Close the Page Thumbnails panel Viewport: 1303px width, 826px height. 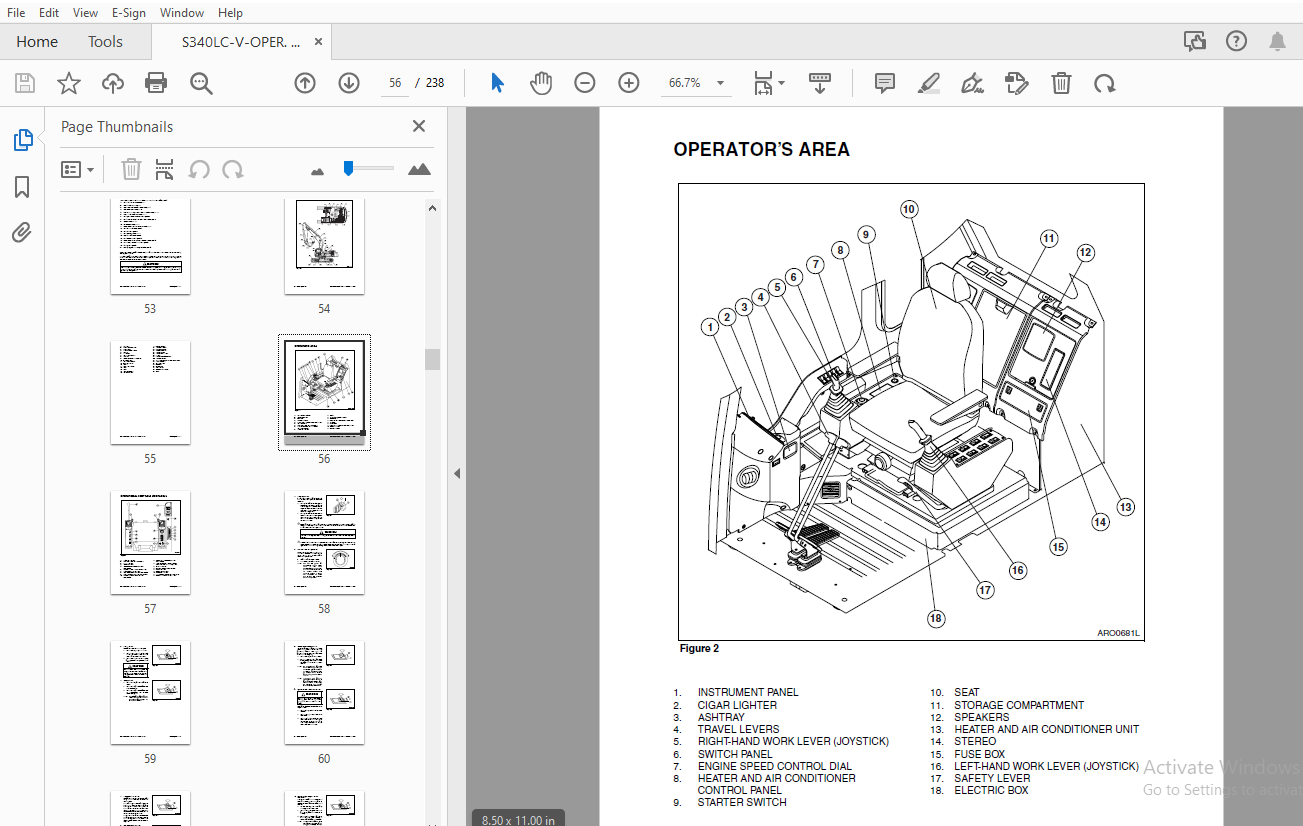[x=419, y=126]
